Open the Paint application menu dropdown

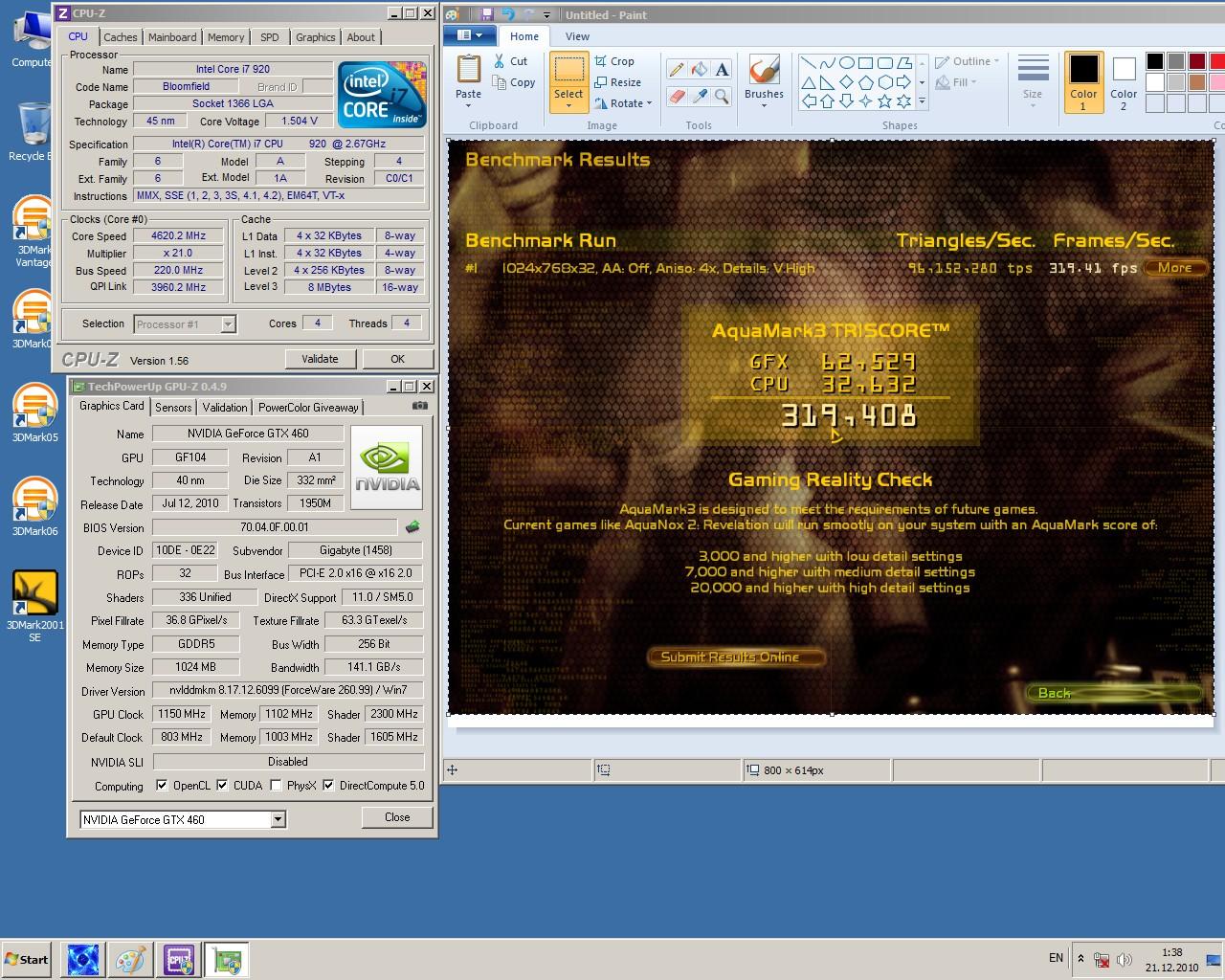click(472, 35)
